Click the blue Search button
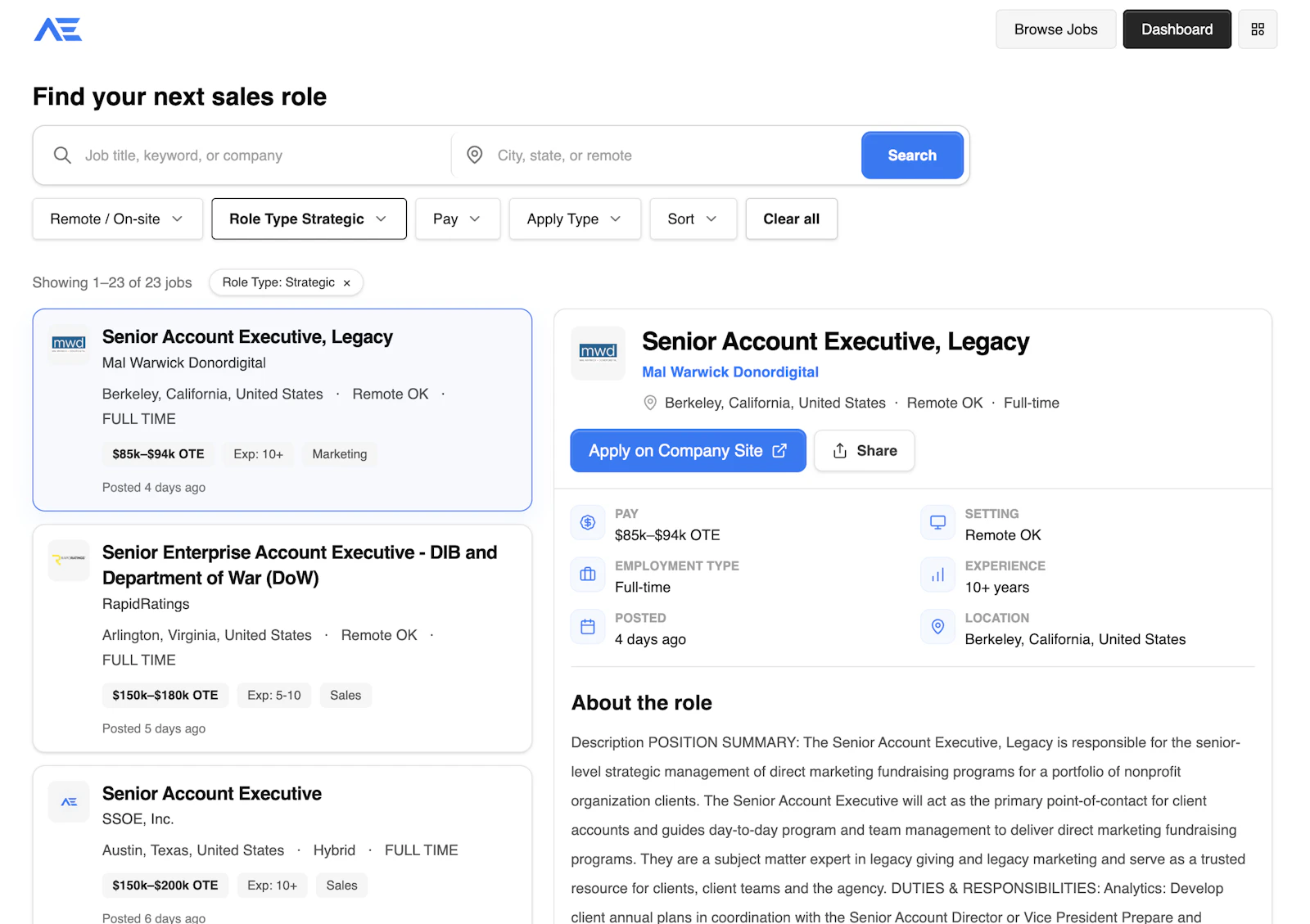Image resolution: width=1310 pixels, height=924 pixels. coord(912,155)
